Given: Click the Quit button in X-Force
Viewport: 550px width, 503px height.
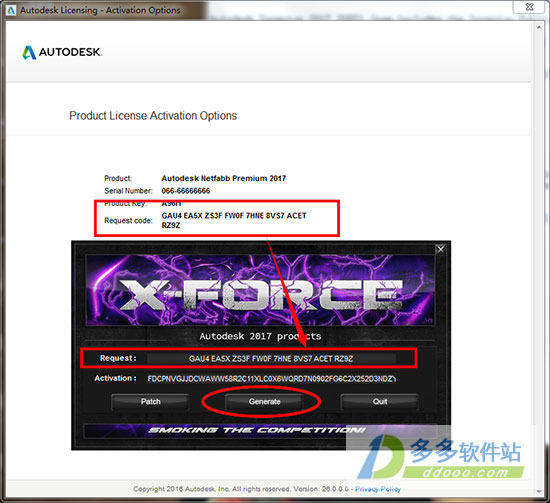Looking at the screenshot, I should click(380, 402).
